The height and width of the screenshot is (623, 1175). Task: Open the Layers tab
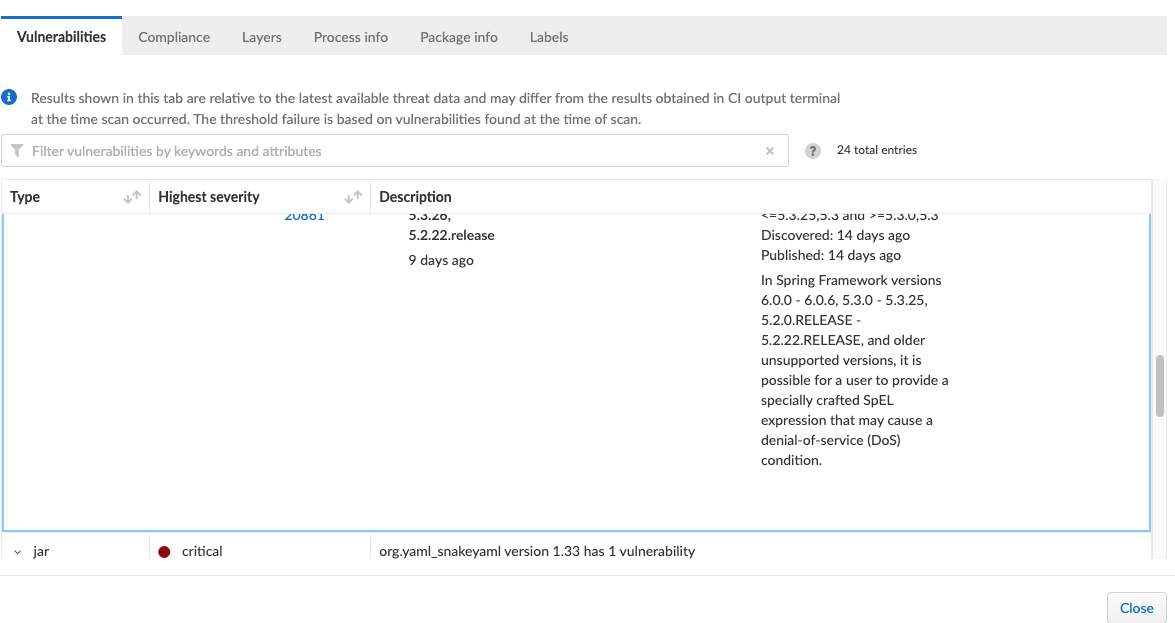262,37
